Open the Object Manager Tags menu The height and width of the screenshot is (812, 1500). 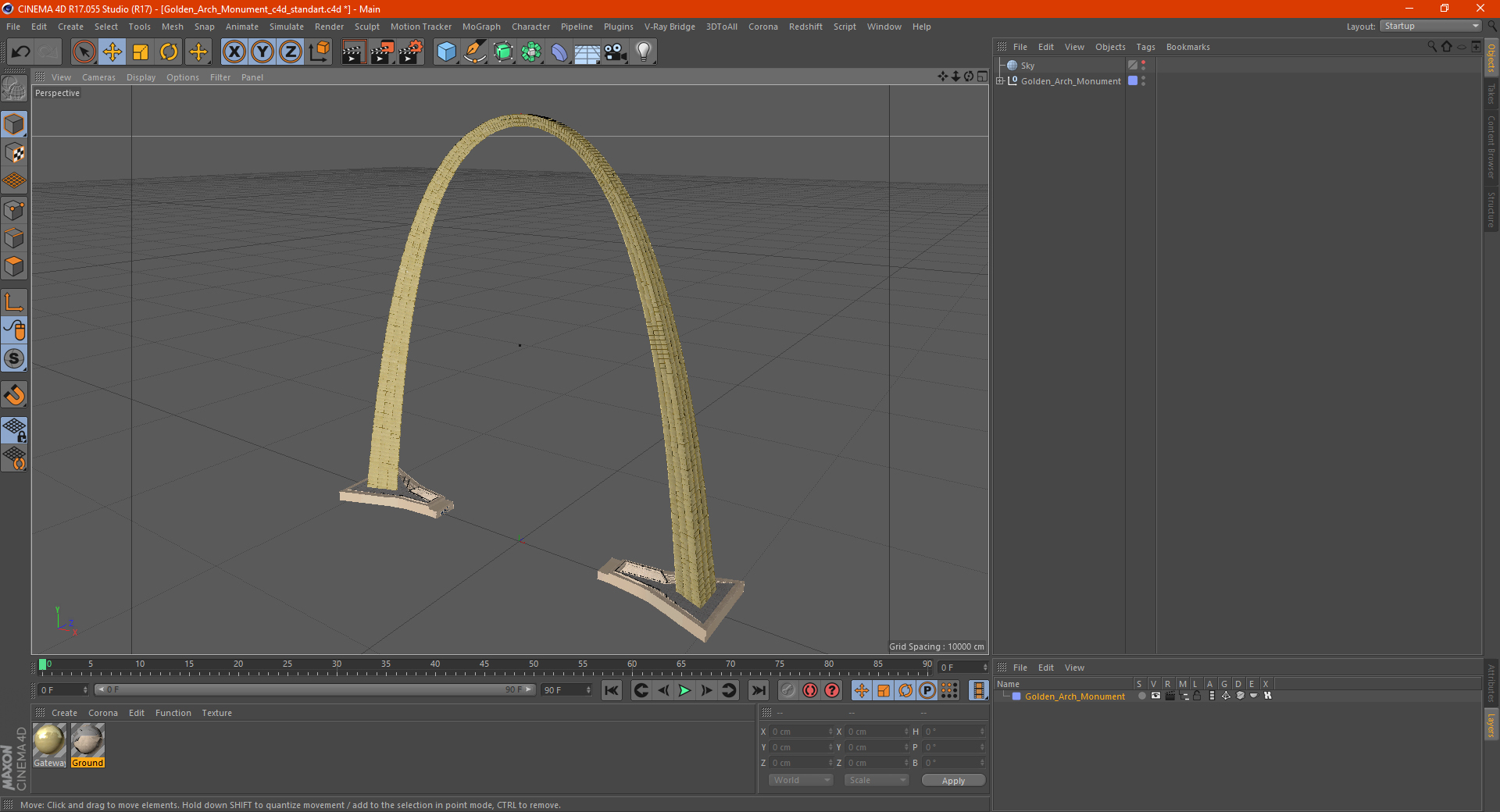(1145, 47)
